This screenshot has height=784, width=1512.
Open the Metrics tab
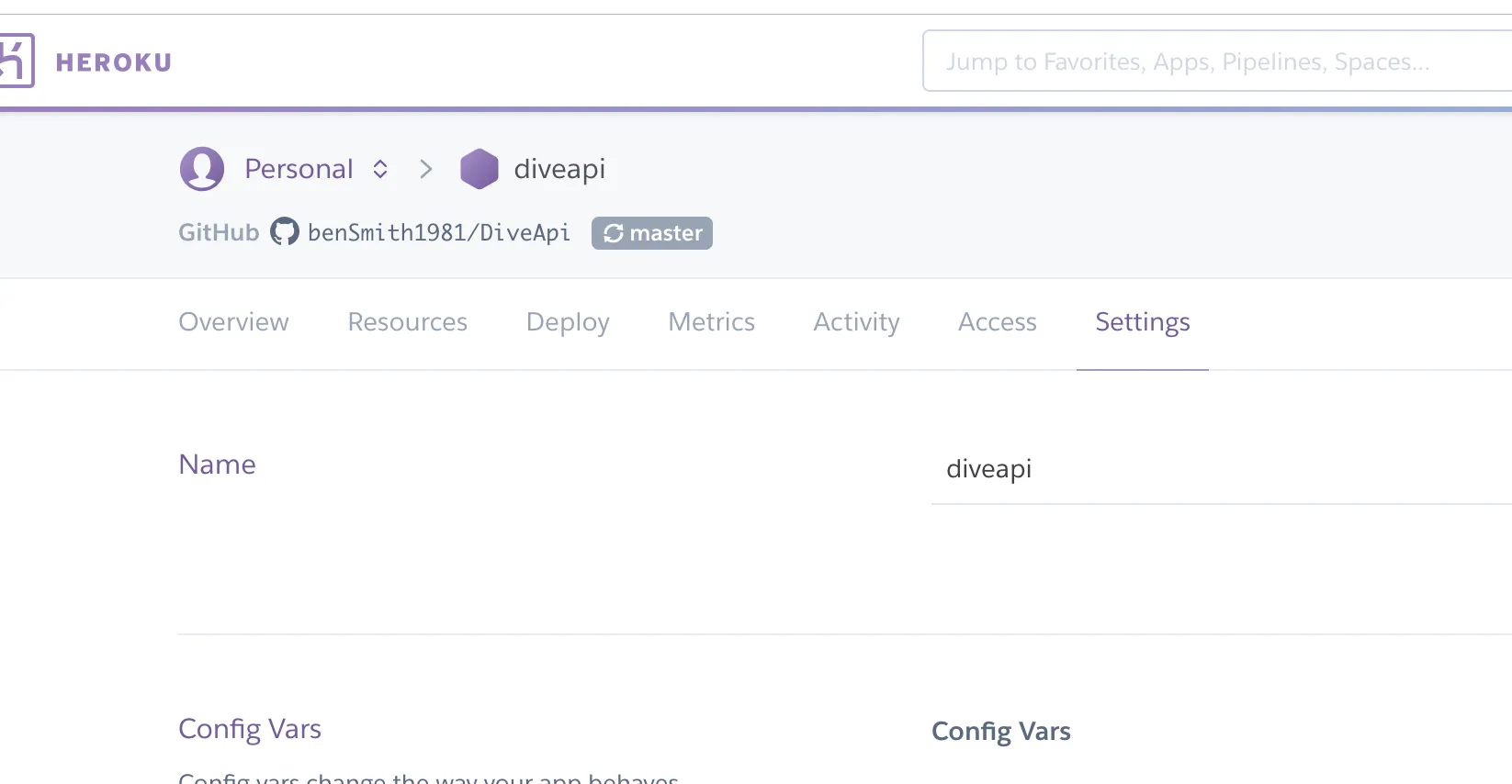point(712,322)
